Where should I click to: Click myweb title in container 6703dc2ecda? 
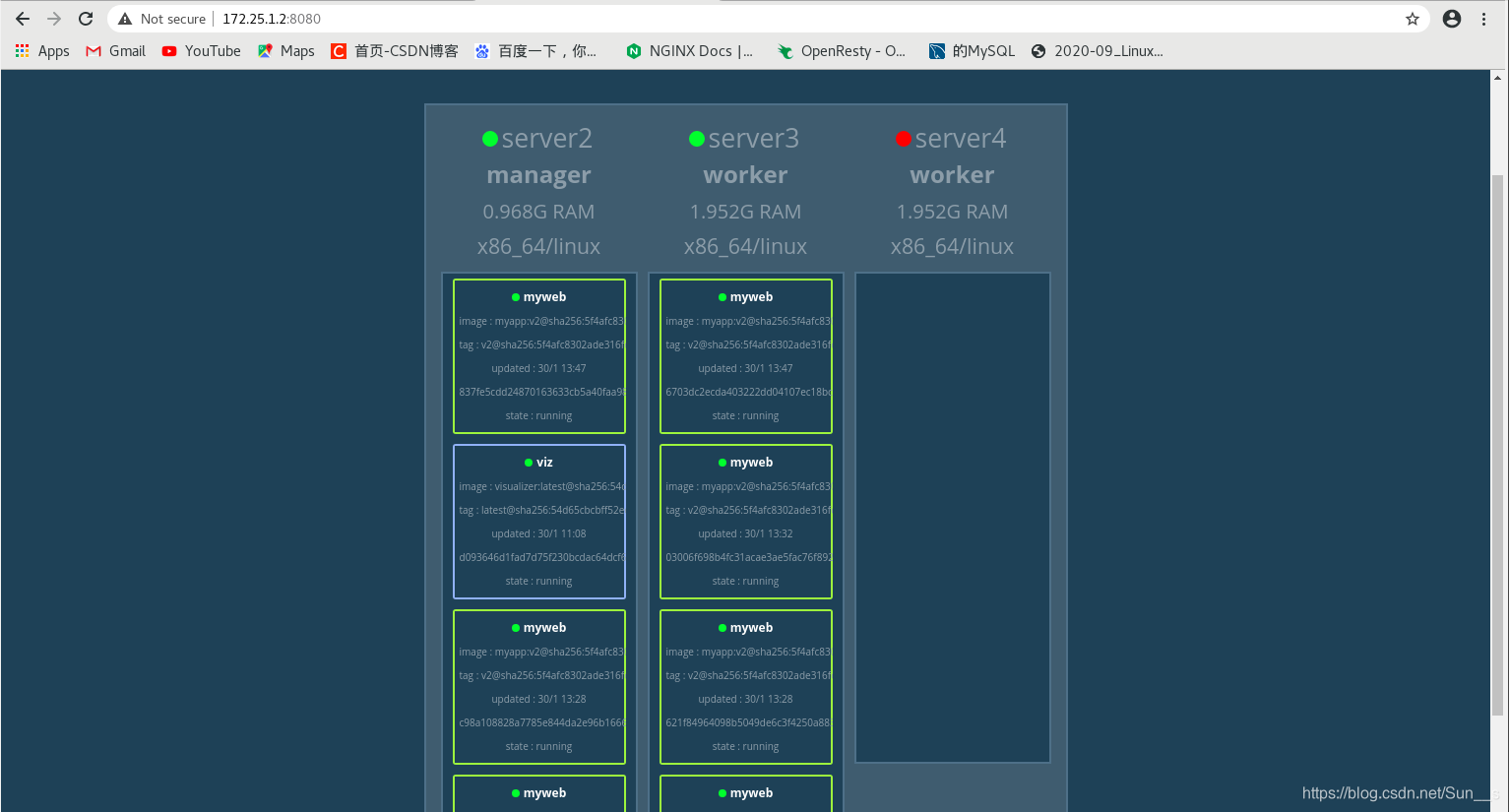751,297
